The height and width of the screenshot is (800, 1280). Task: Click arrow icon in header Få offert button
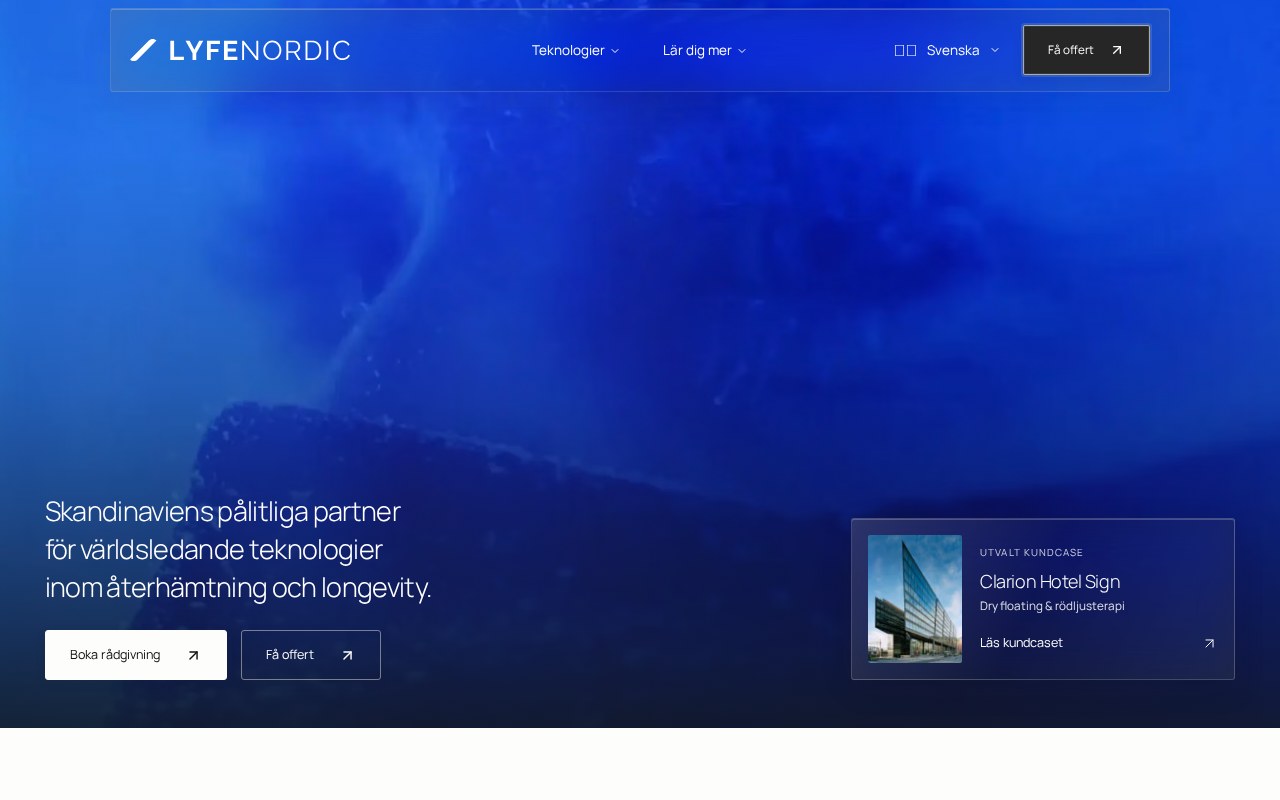1117,50
